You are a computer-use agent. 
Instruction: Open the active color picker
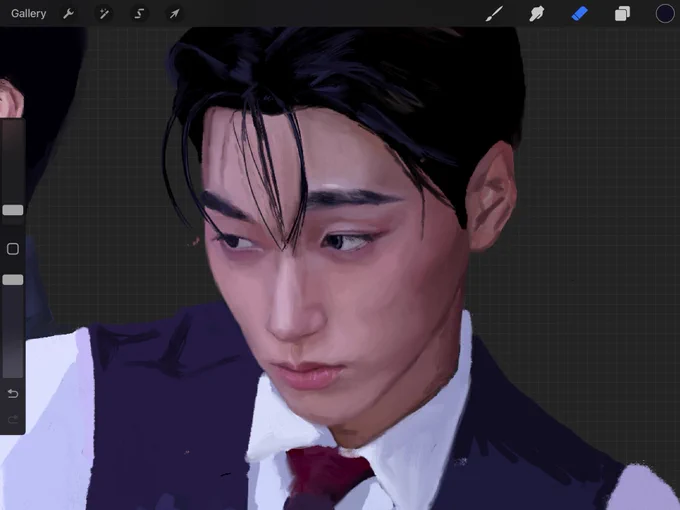pyautogui.click(x=665, y=13)
